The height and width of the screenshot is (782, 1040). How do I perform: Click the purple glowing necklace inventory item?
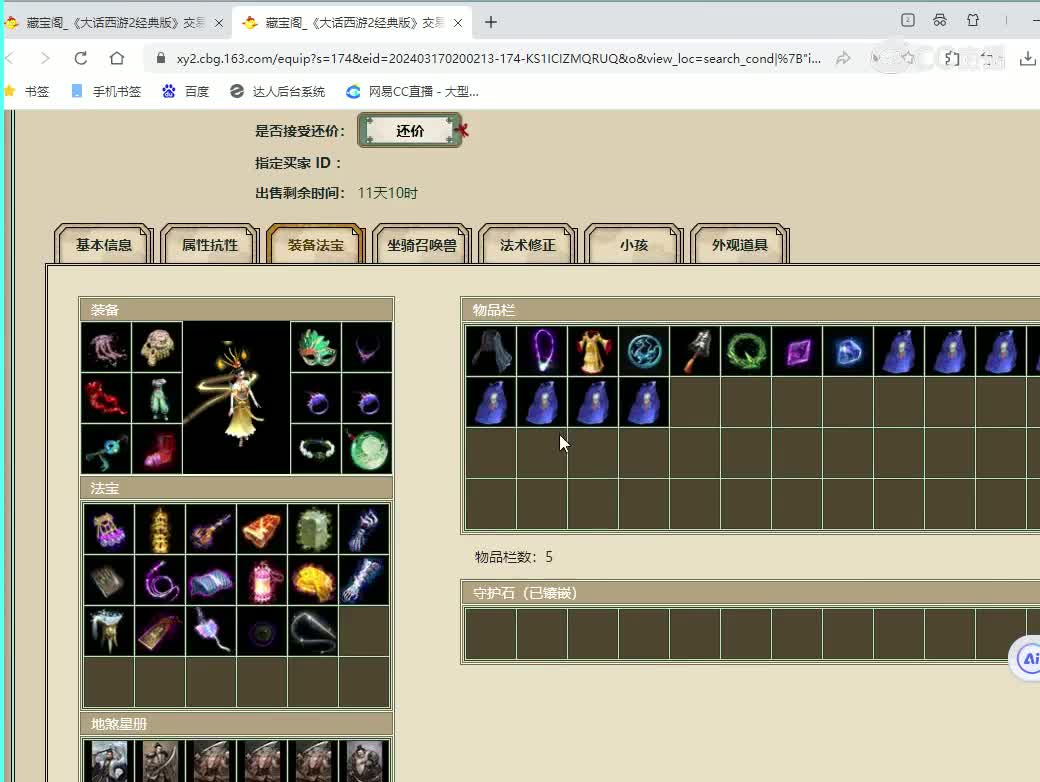(x=542, y=350)
